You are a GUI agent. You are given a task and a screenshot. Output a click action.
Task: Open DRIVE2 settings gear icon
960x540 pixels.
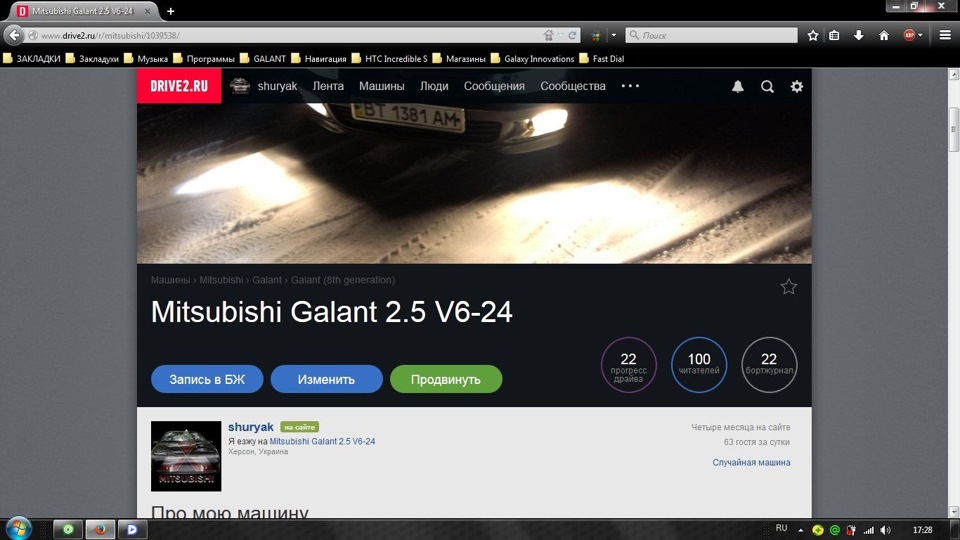point(797,86)
